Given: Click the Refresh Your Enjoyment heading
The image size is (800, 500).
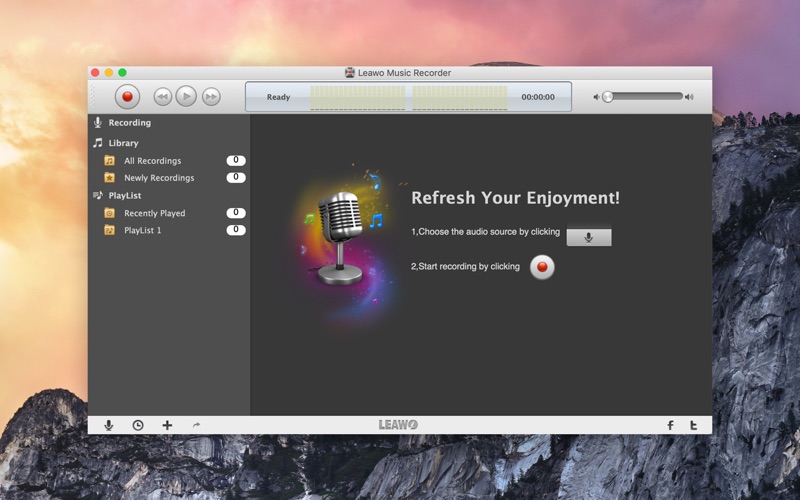Looking at the screenshot, I should [515, 198].
